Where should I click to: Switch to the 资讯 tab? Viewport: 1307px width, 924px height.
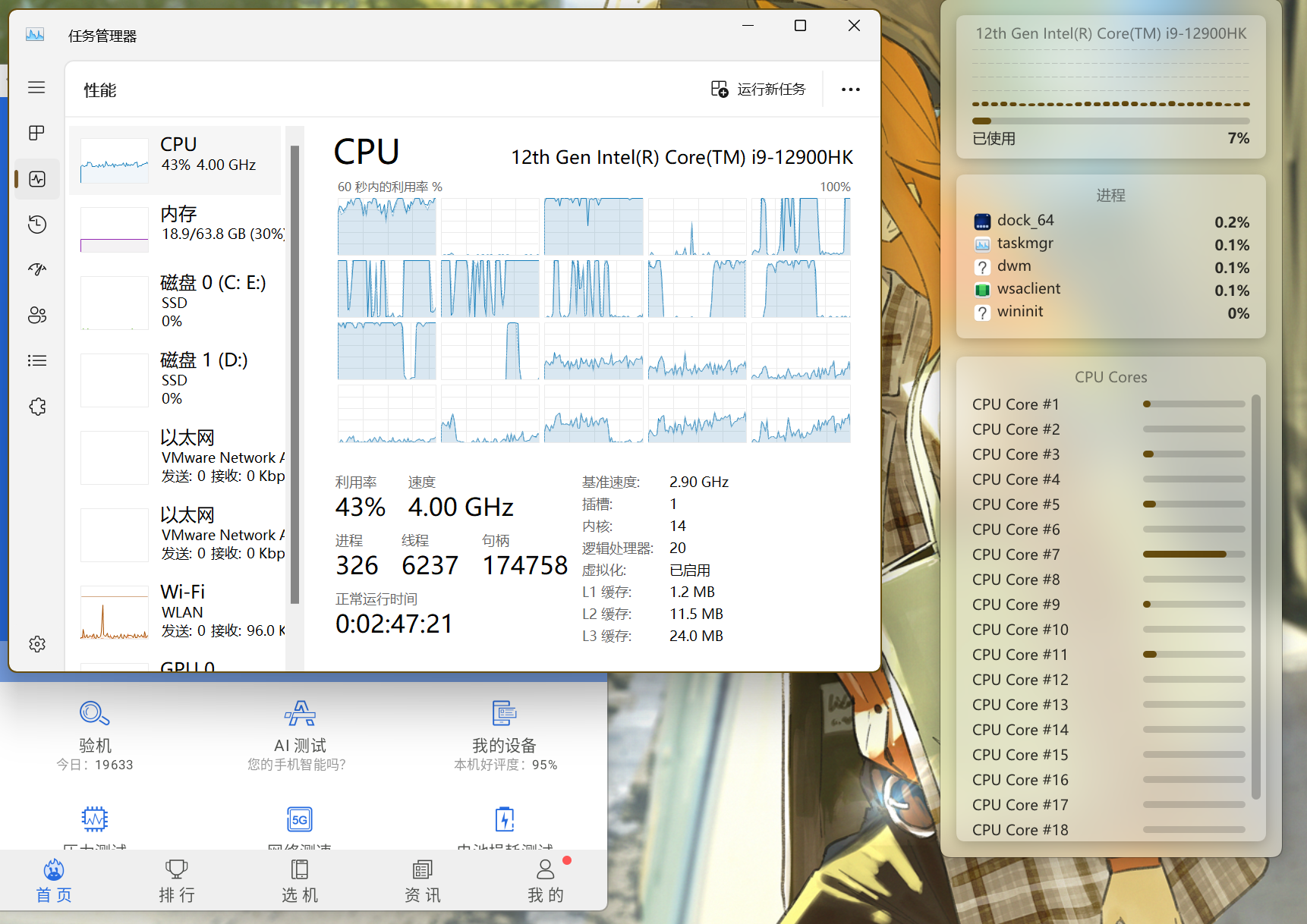421,880
